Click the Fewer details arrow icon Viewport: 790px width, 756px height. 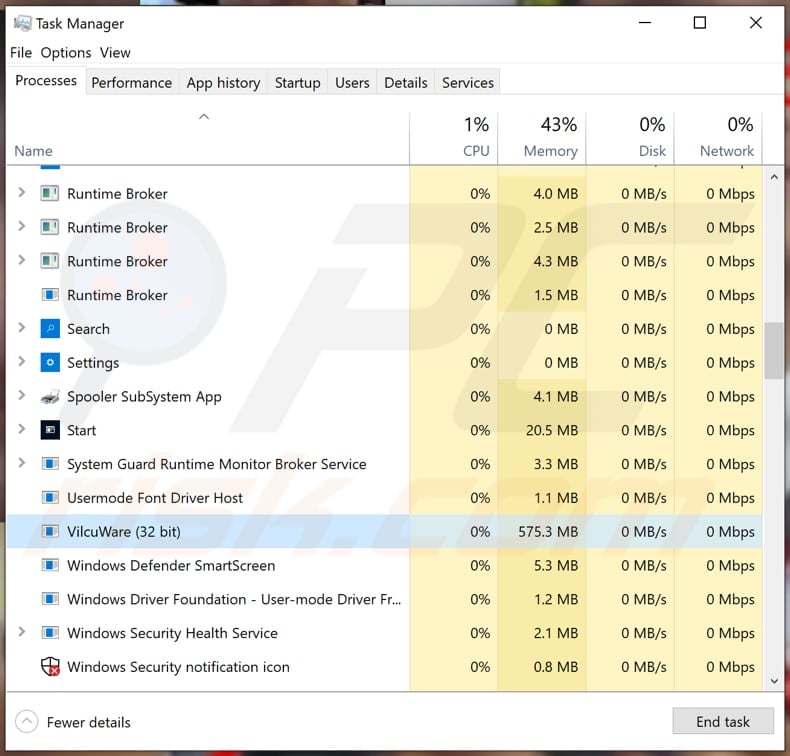[x=27, y=722]
